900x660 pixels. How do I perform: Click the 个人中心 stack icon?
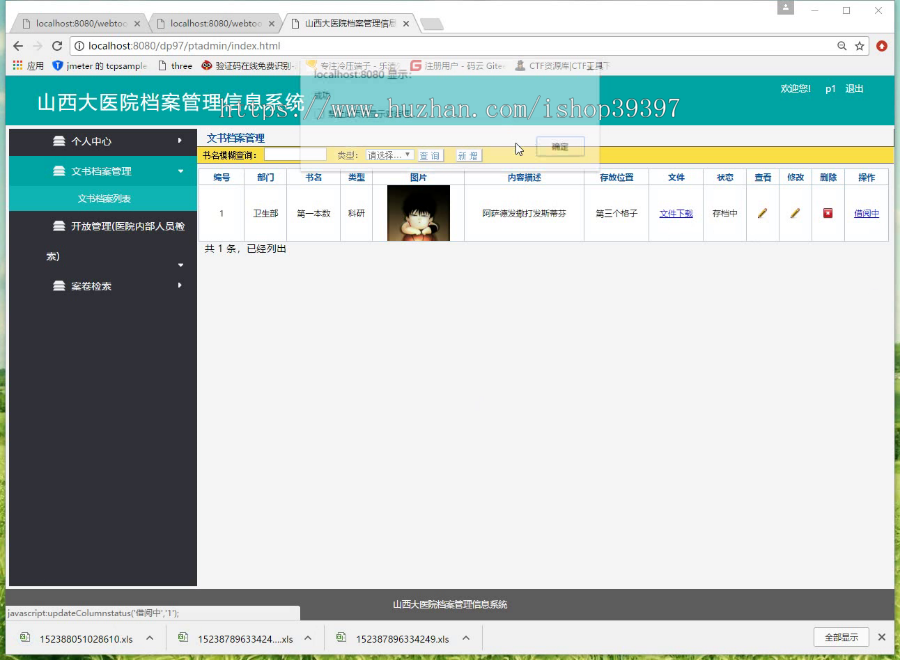click(59, 141)
